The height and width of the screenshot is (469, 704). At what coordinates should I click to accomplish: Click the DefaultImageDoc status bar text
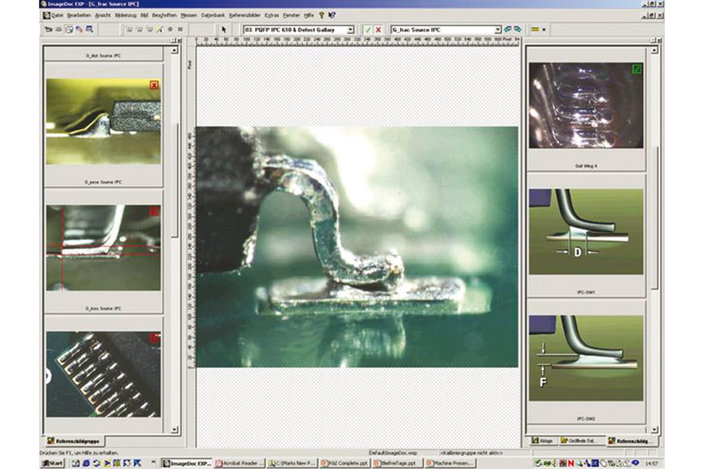[x=393, y=453]
